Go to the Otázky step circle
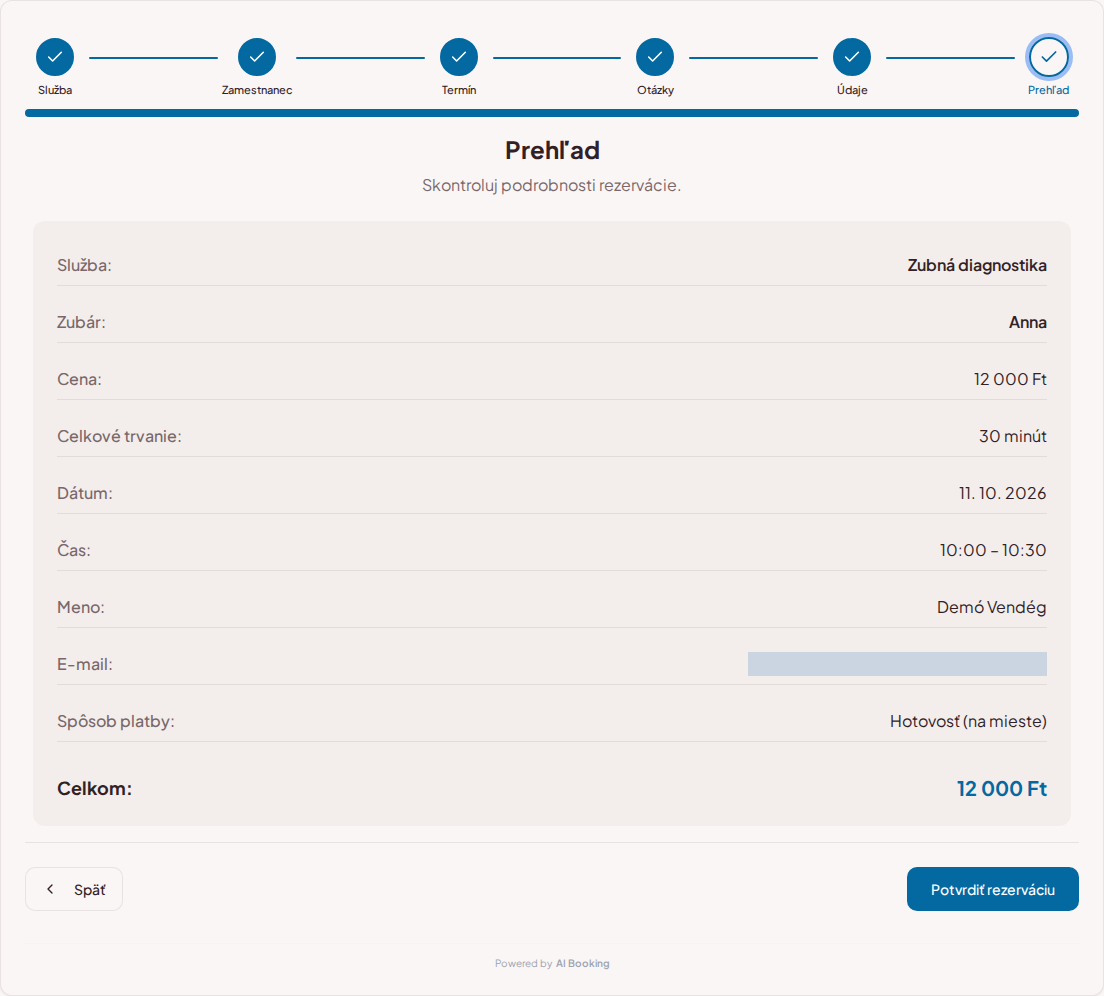Screen dimensions: 1104x996 tap(655, 57)
